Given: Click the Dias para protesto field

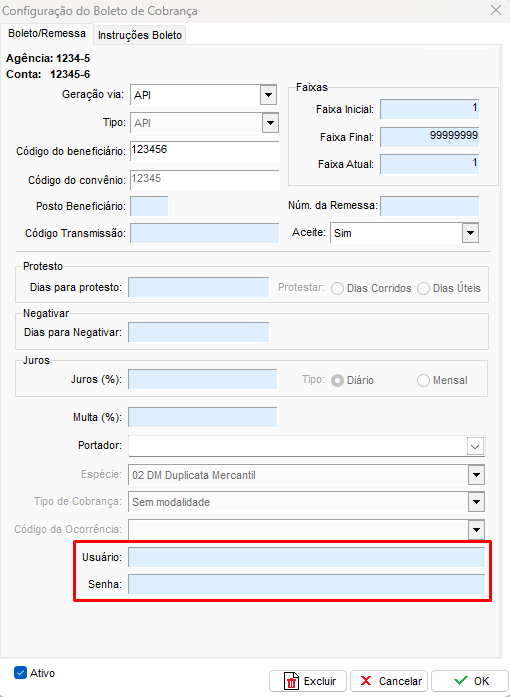Looking at the screenshot, I should pos(199,287).
